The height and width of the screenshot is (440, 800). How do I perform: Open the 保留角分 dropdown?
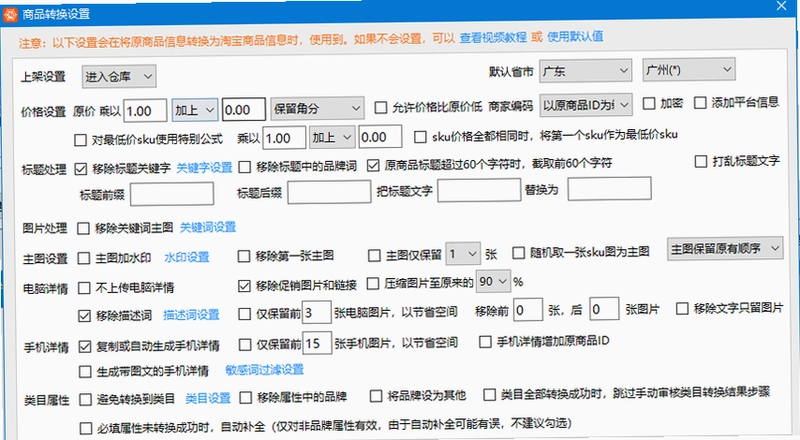(317, 108)
